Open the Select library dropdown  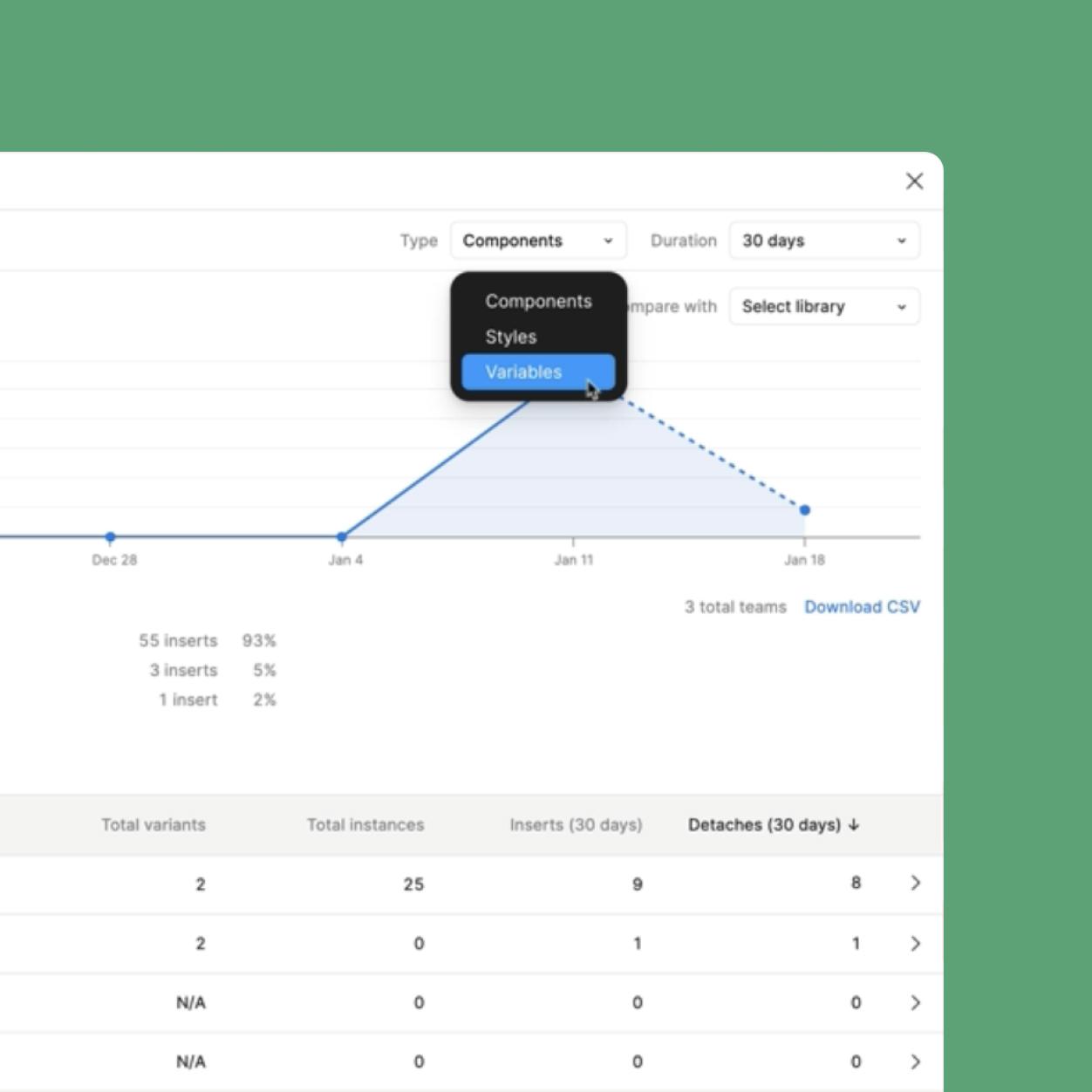pyautogui.click(x=823, y=306)
